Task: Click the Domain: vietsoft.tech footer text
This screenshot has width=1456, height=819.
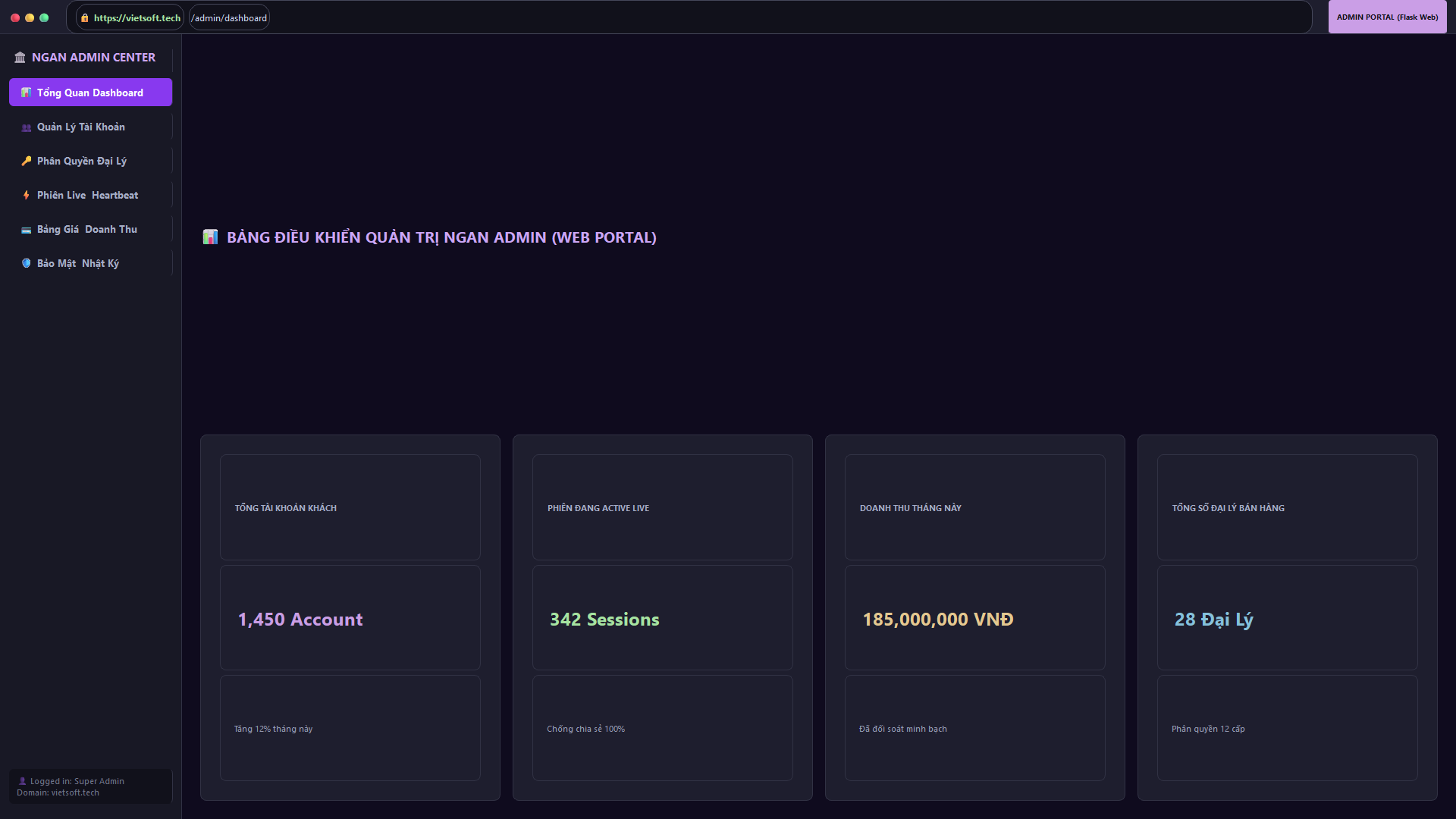Action: pos(58,792)
